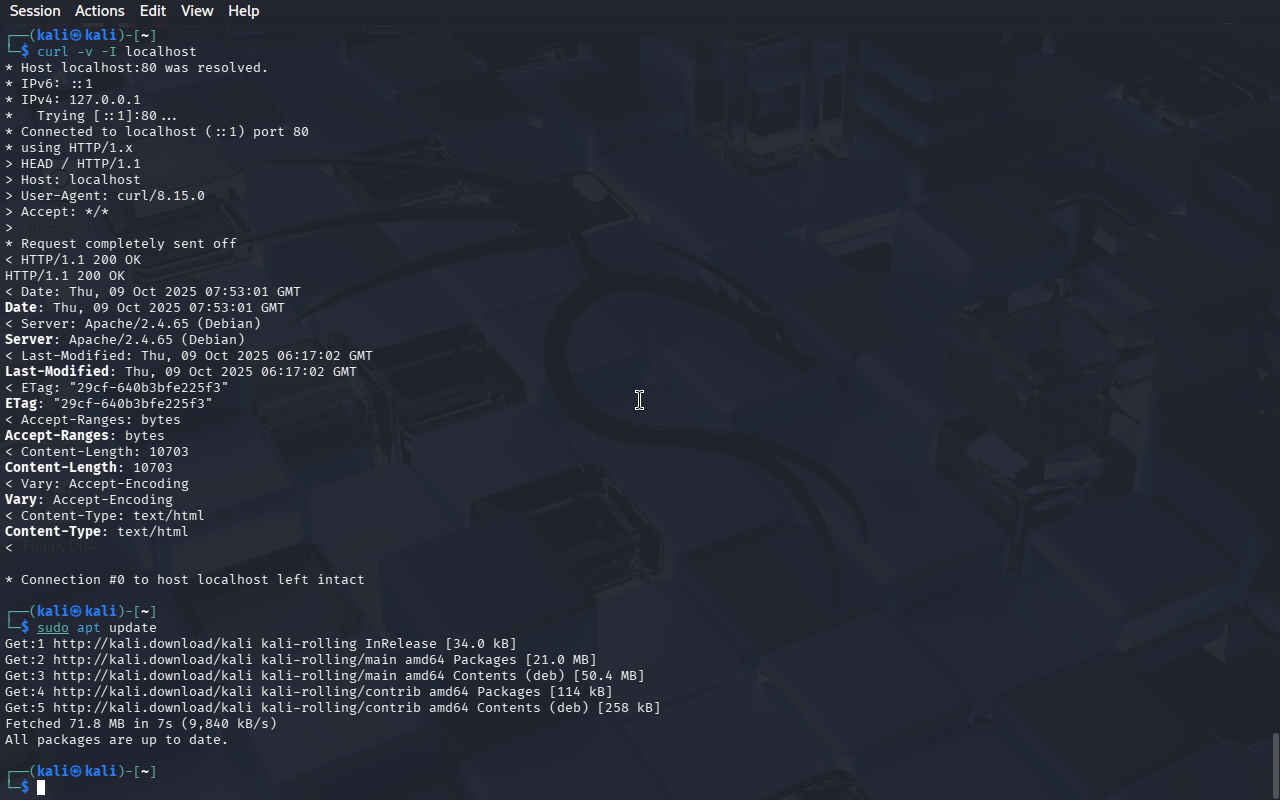Open the Edit menu
Screen dimensions: 1280x800
tap(153, 11)
